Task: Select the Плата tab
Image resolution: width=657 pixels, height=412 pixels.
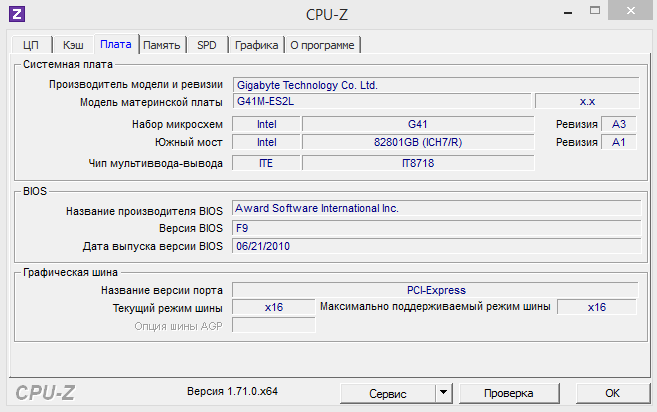Action: (x=115, y=44)
